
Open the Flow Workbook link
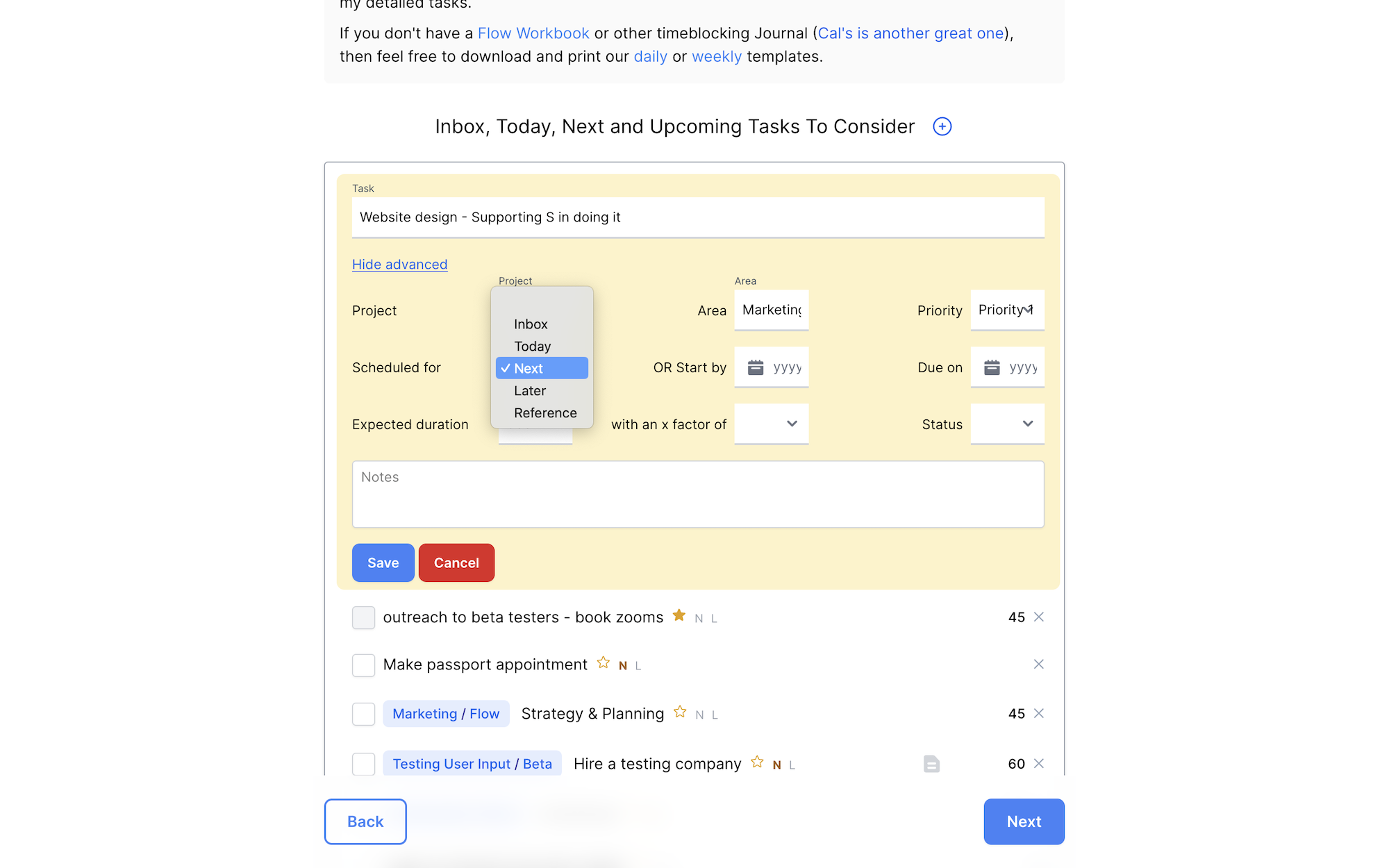(x=533, y=33)
